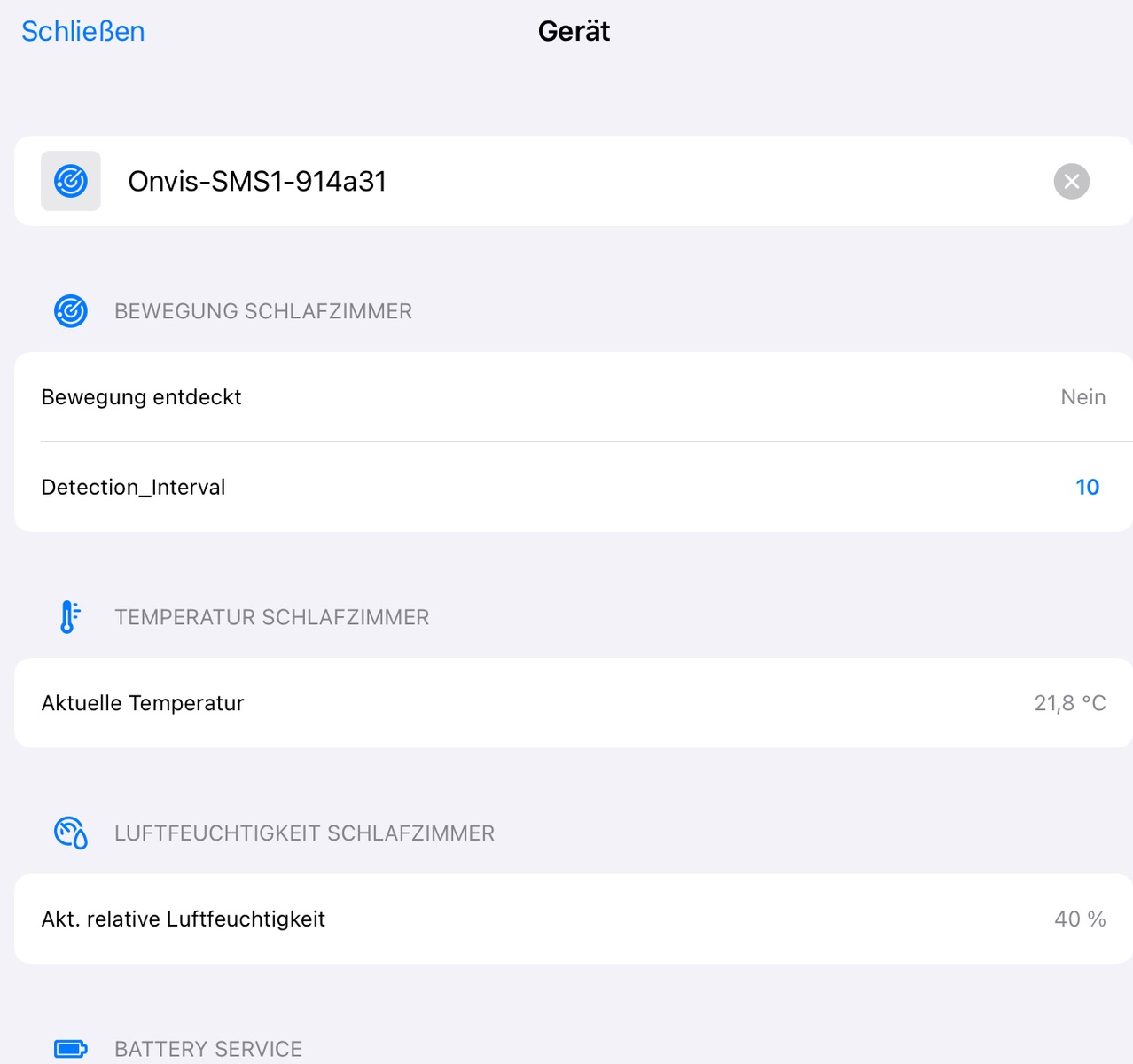The width and height of the screenshot is (1133, 1064).
Task: Open the Bewegung entdeckt row
Action: 142,397
